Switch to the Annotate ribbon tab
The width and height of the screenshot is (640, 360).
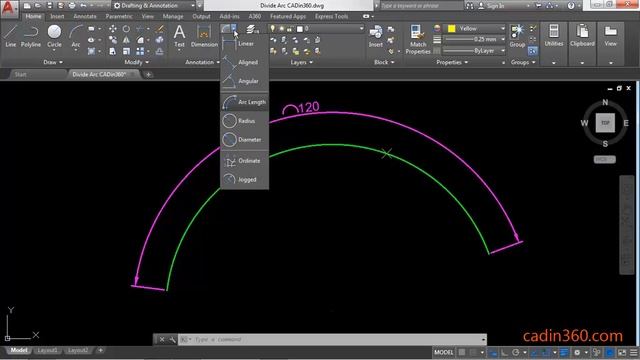coord(85,16)
